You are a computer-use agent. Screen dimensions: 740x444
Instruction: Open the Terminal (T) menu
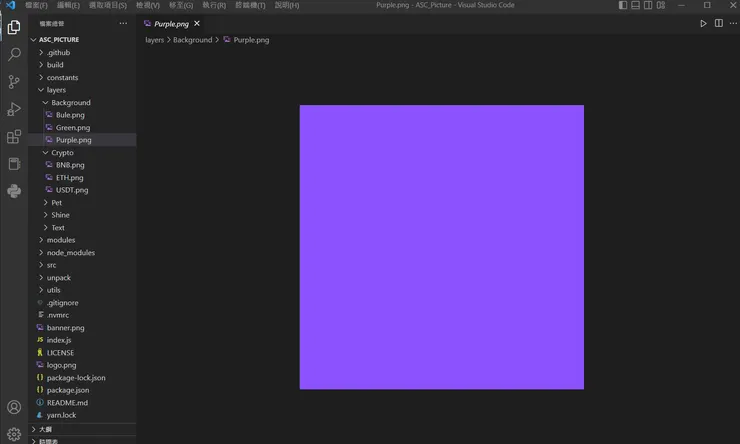[250, 5]
